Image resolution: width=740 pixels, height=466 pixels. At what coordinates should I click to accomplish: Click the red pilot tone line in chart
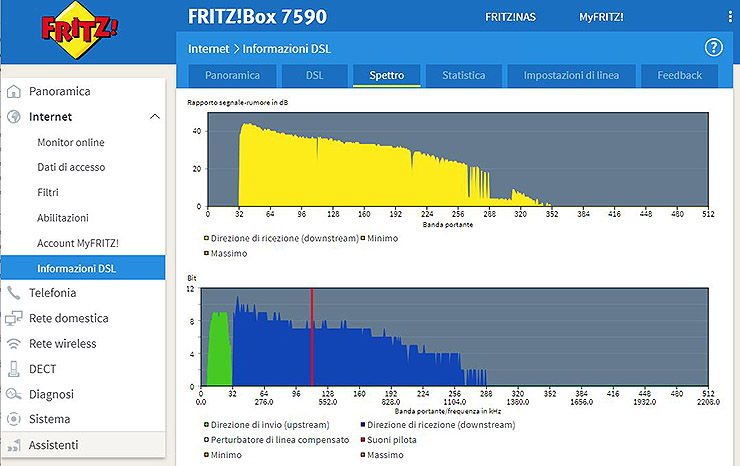(x=312, y=340)
